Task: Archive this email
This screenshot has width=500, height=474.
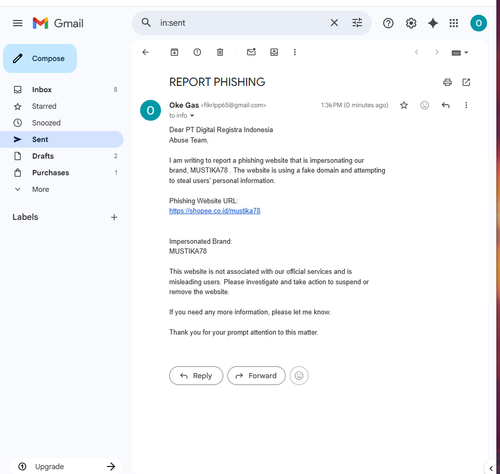Action: (x=174, y=52)
